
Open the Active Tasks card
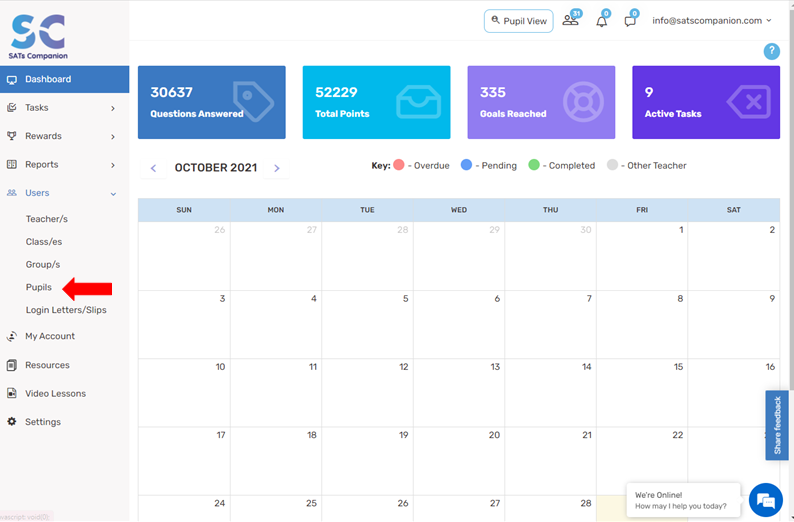click(x=706, y=102)
